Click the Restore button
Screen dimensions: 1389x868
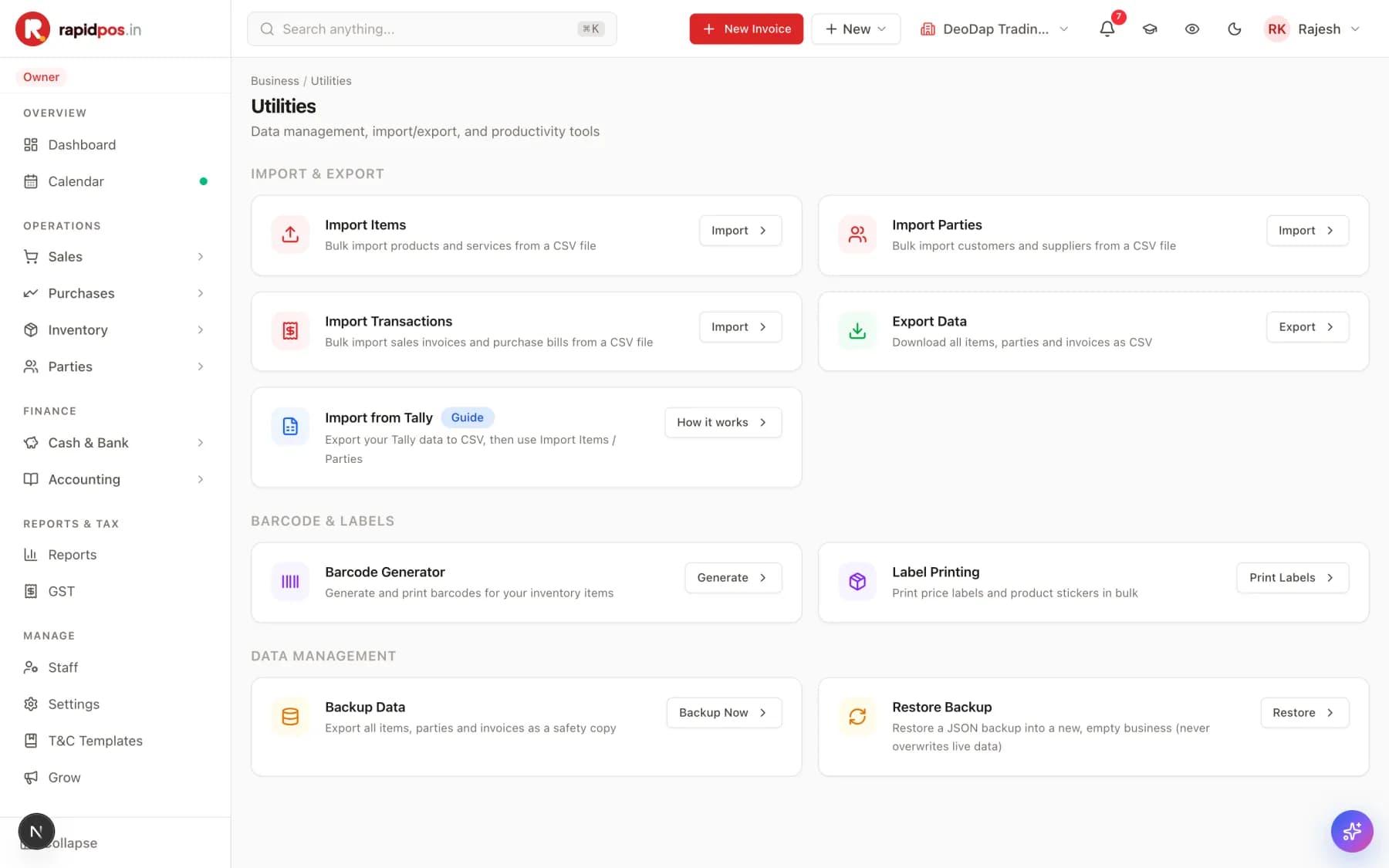tap(1305, 713)
